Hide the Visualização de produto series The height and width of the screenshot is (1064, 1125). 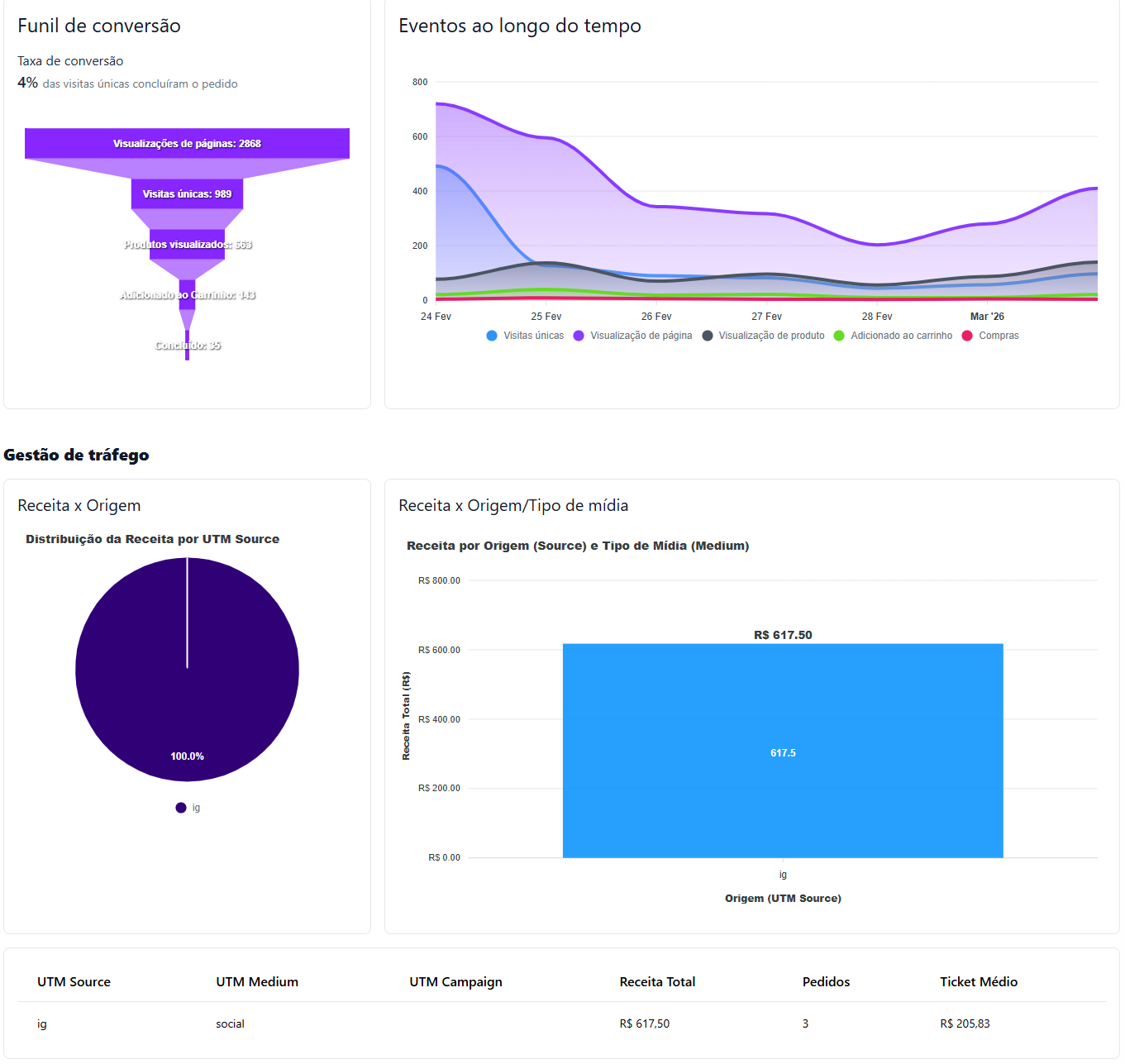pos(708,336)
